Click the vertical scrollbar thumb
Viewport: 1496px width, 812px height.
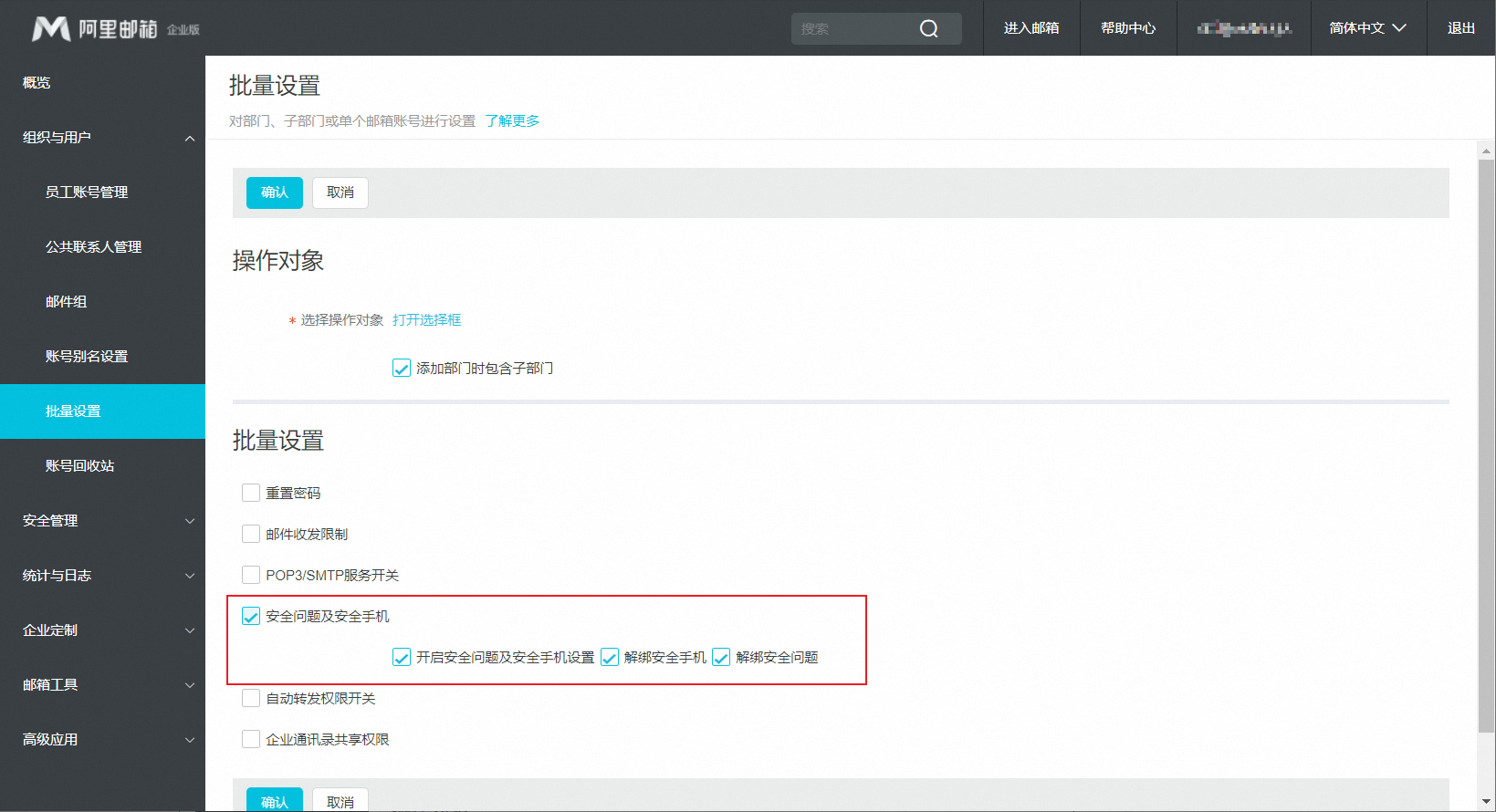[x=1486, y=446]
